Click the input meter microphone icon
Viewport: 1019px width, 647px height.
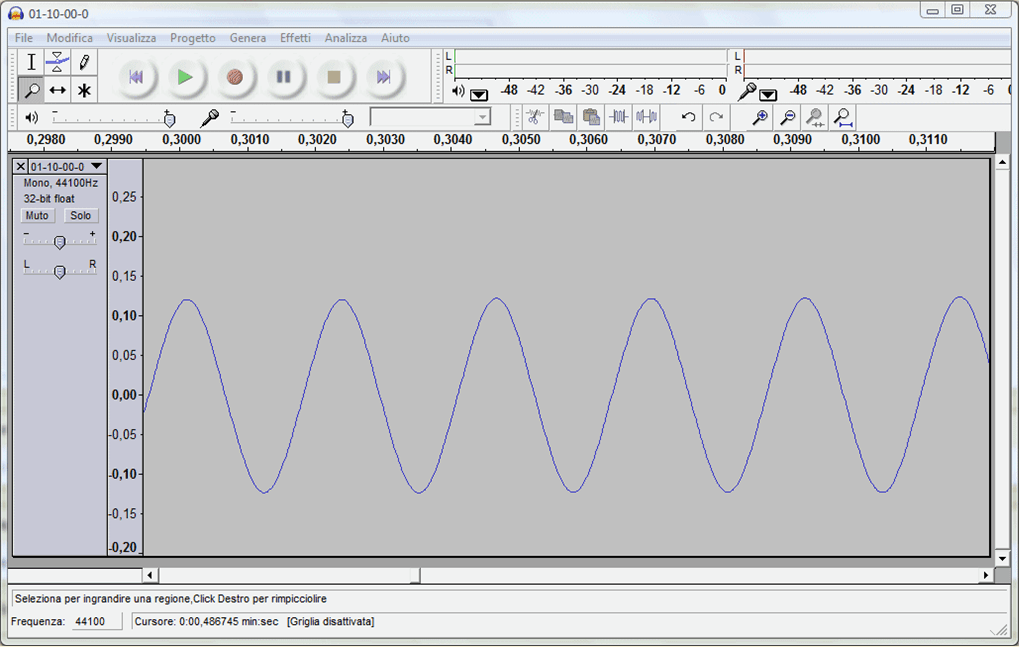747,91
